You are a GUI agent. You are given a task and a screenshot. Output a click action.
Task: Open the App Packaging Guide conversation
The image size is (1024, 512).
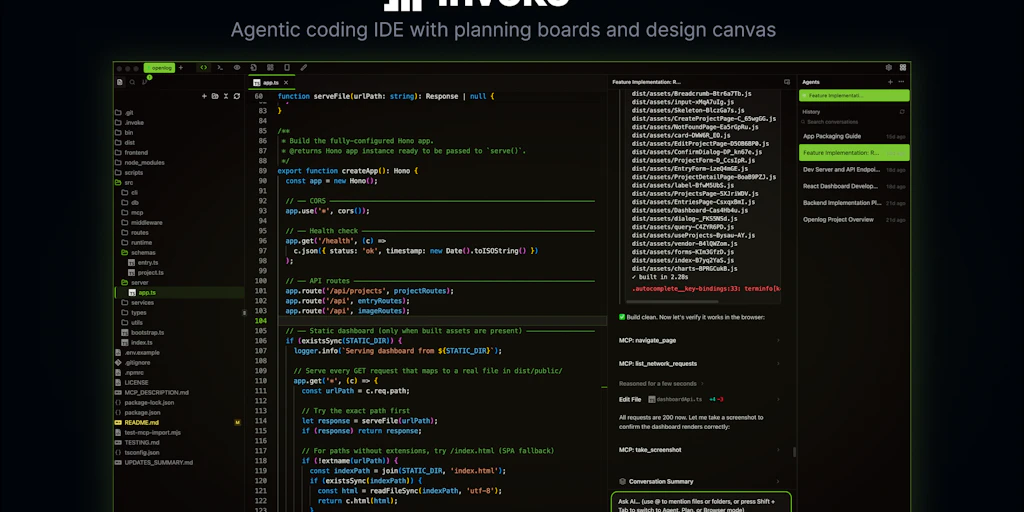pyautogui.click(x=854, y=136)
